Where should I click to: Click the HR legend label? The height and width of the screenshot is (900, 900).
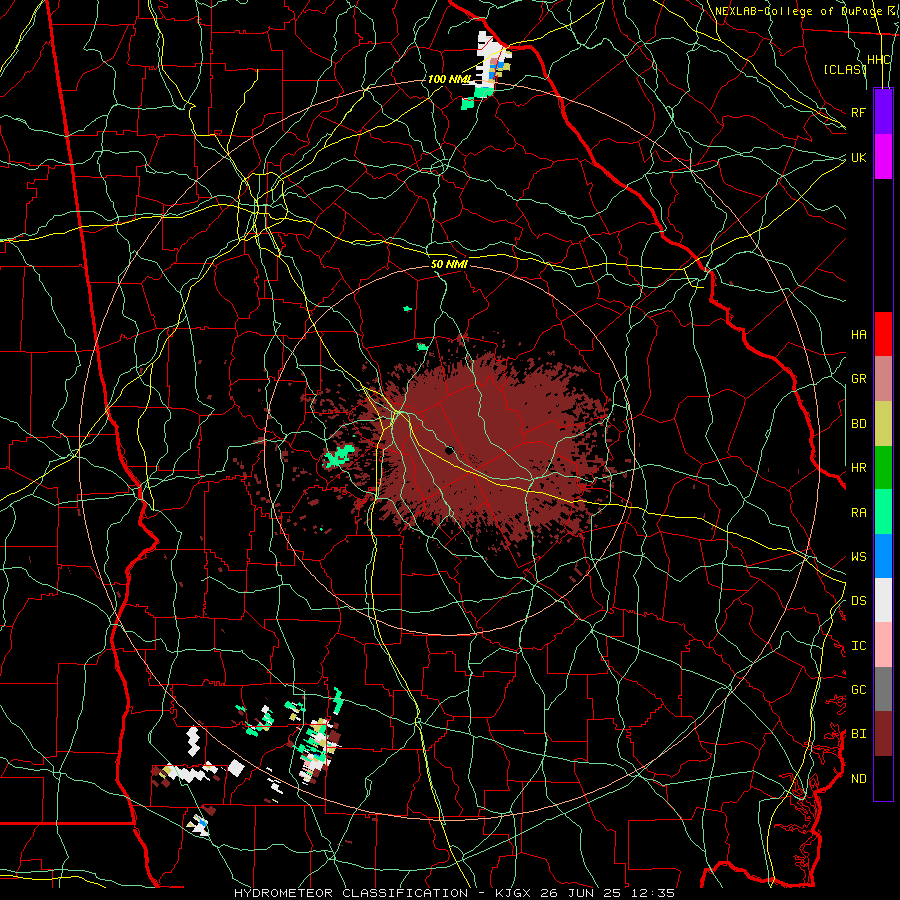(x=858, y=468)
